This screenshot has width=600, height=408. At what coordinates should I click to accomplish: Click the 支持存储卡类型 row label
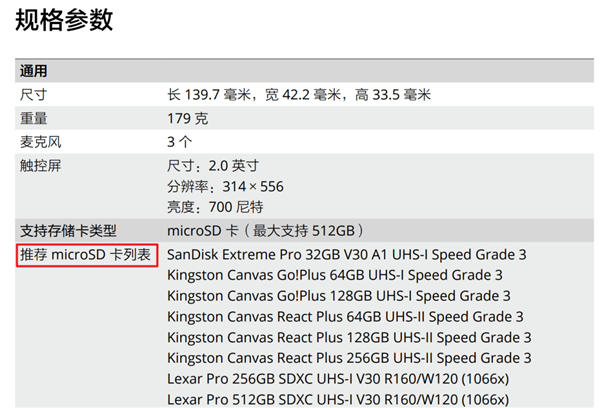coord(68,231)
